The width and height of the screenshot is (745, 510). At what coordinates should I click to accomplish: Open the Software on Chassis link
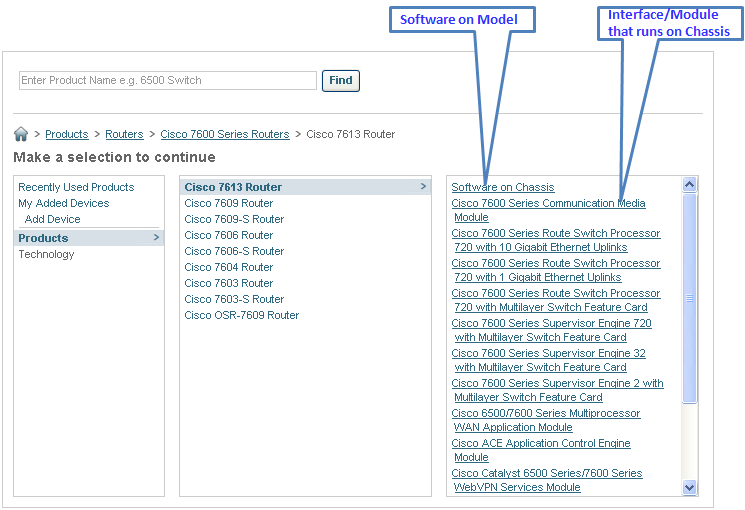tap(503, 187)
